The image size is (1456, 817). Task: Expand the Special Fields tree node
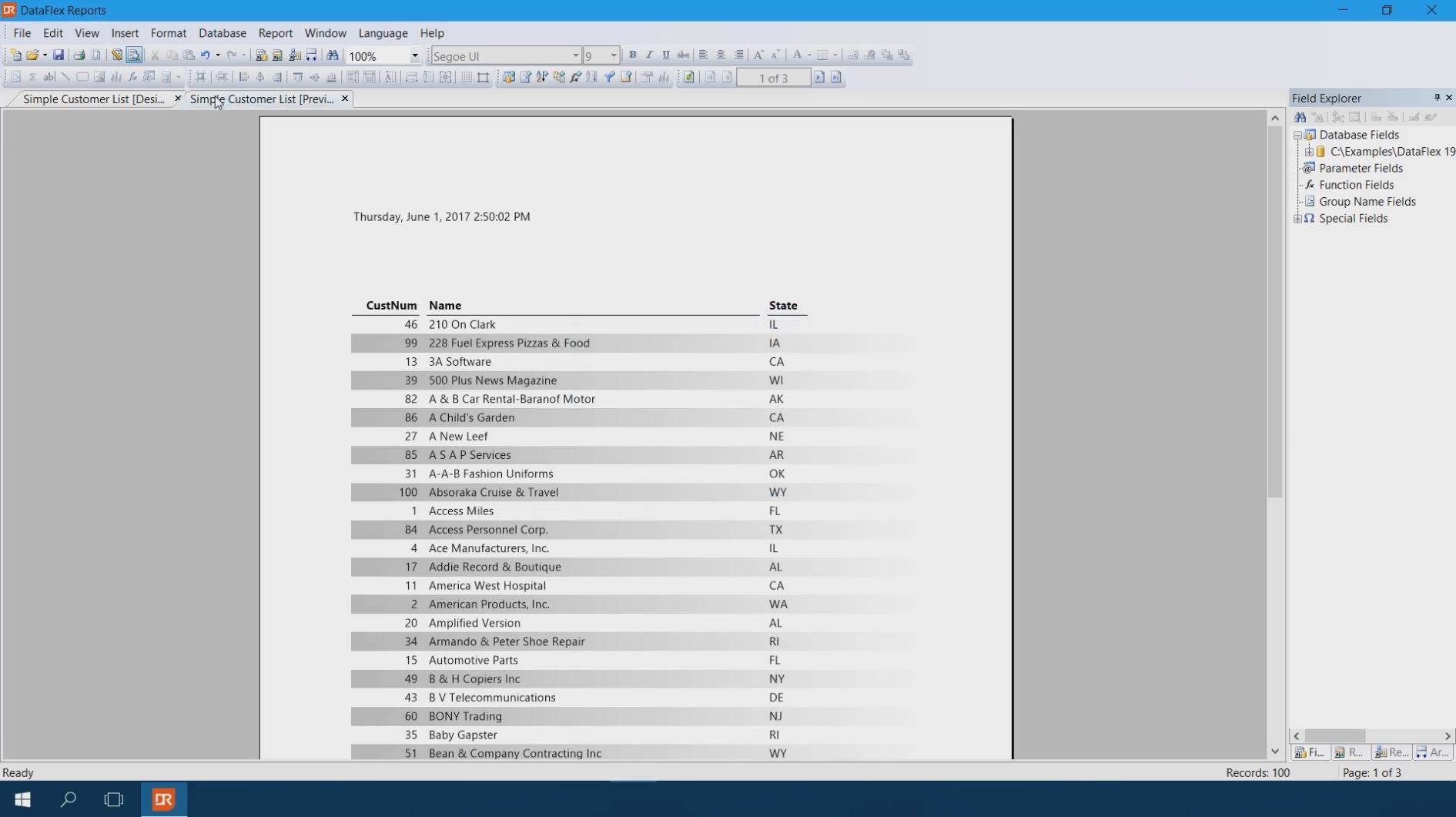(x=1298, y=219)
